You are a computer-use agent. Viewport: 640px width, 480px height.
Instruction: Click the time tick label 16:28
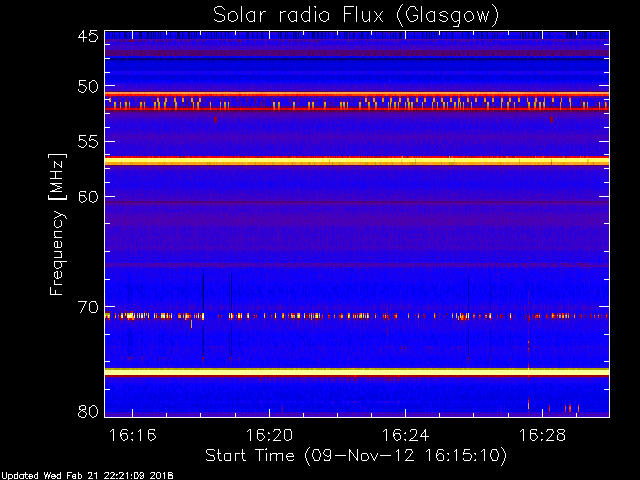542,435
